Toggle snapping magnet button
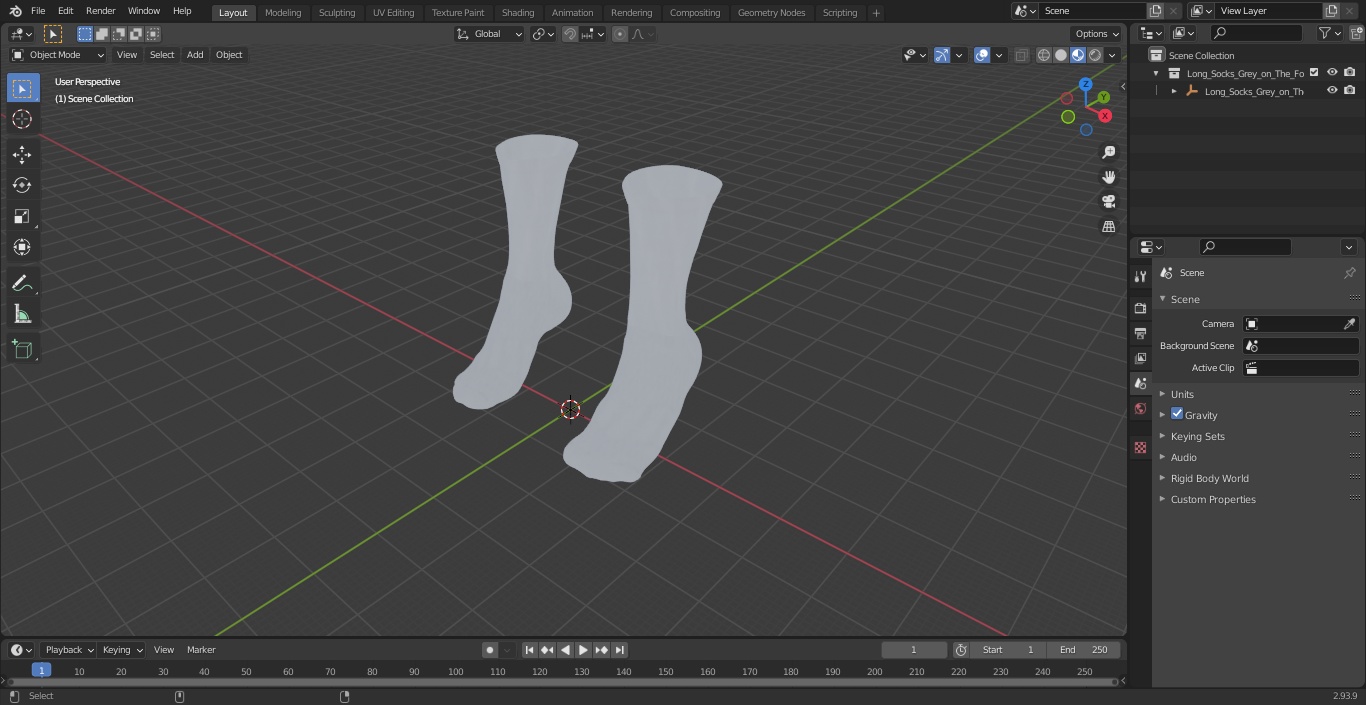This screenshot has width=1366, height=705. [570, 34]
